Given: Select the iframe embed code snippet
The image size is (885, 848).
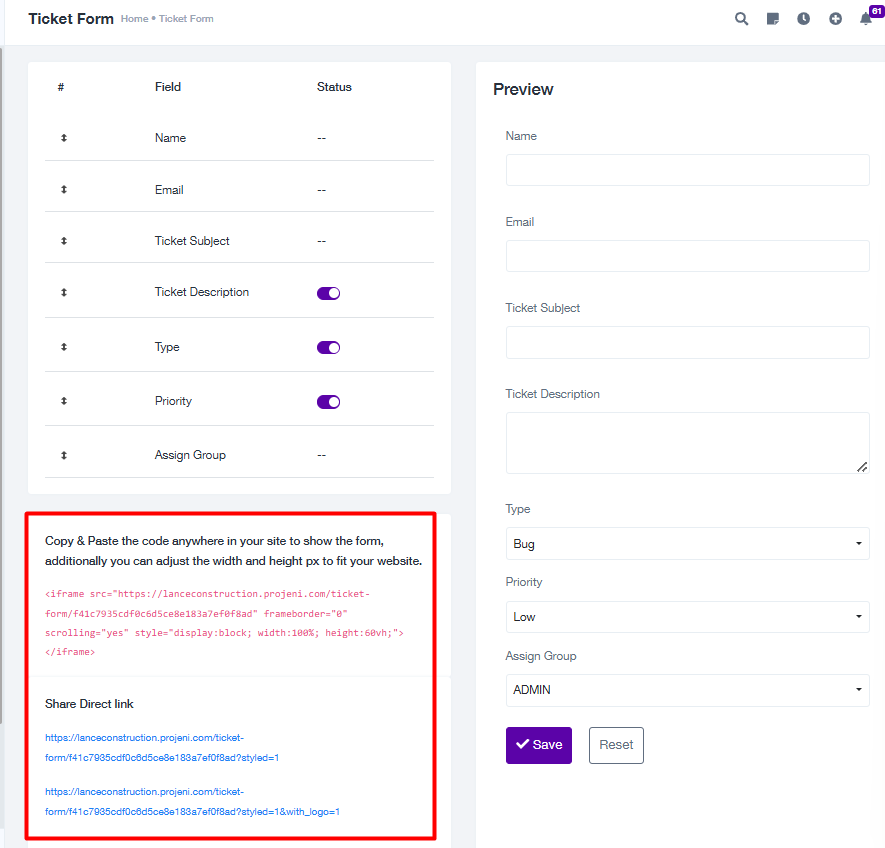Looking at the screenshot, I should tap(224, 623).
